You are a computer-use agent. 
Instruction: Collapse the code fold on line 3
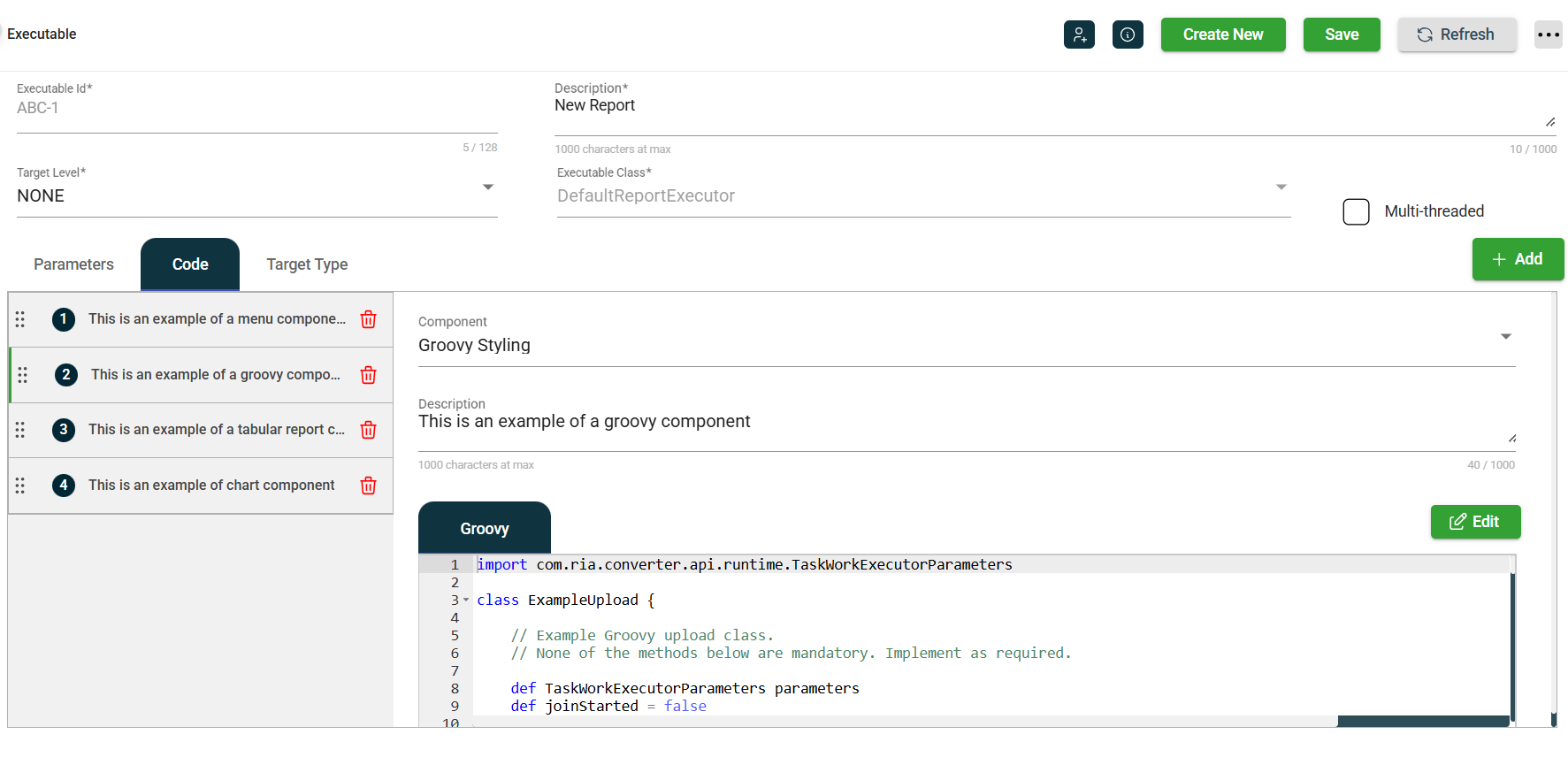coord(466,600)
